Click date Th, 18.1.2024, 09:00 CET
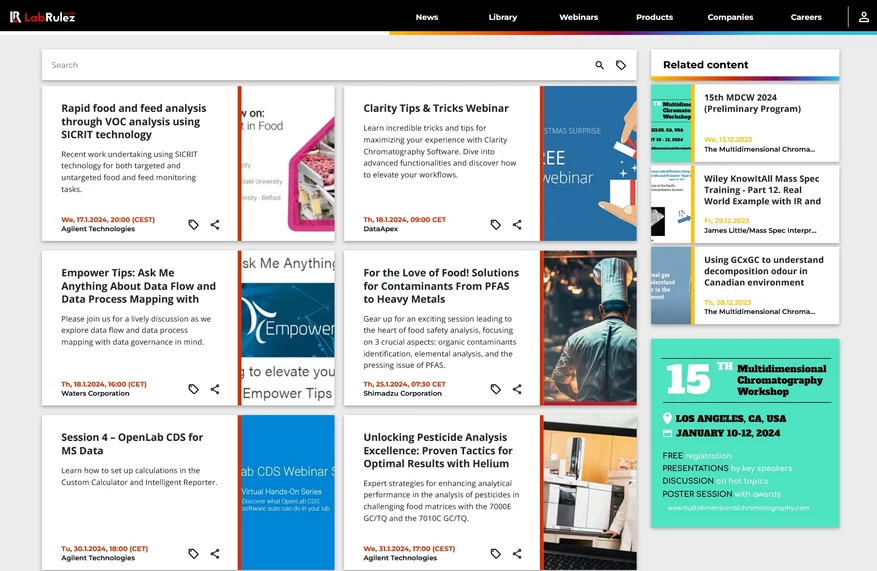 pyautogui.click(x=404, y=220)
